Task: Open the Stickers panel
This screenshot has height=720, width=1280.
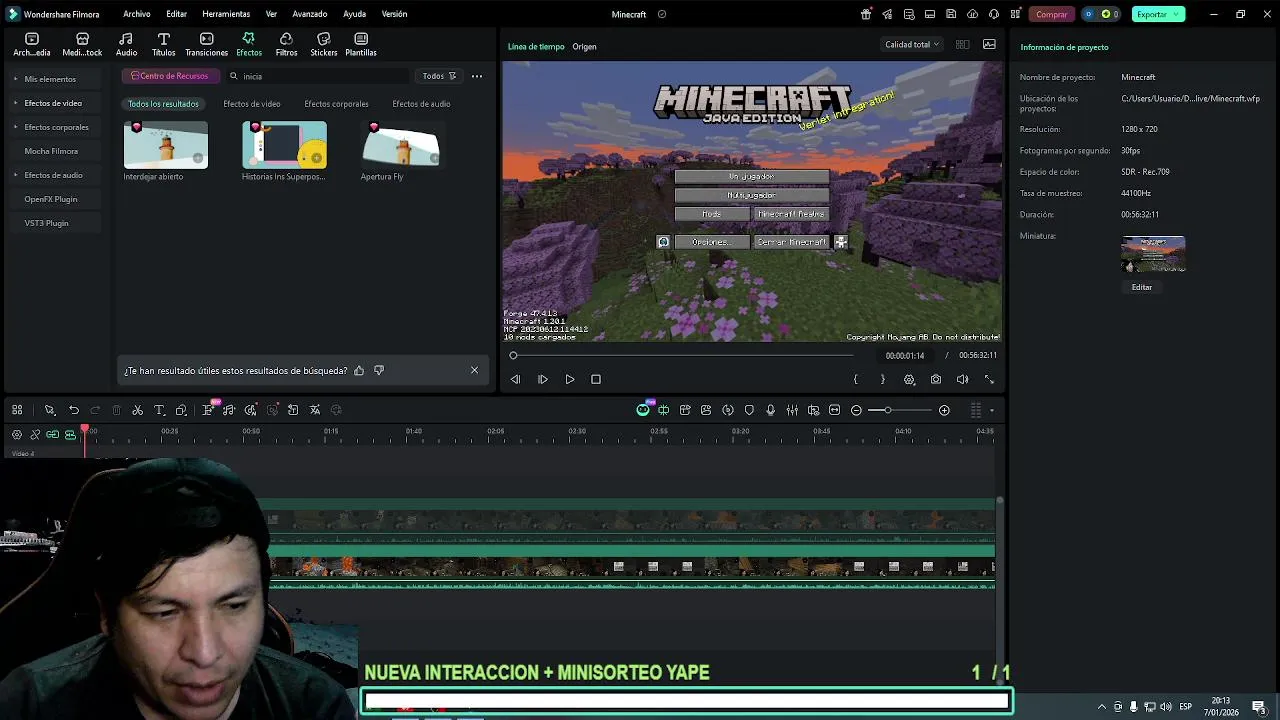Action: pyautogui.click(x=323, y=45)
